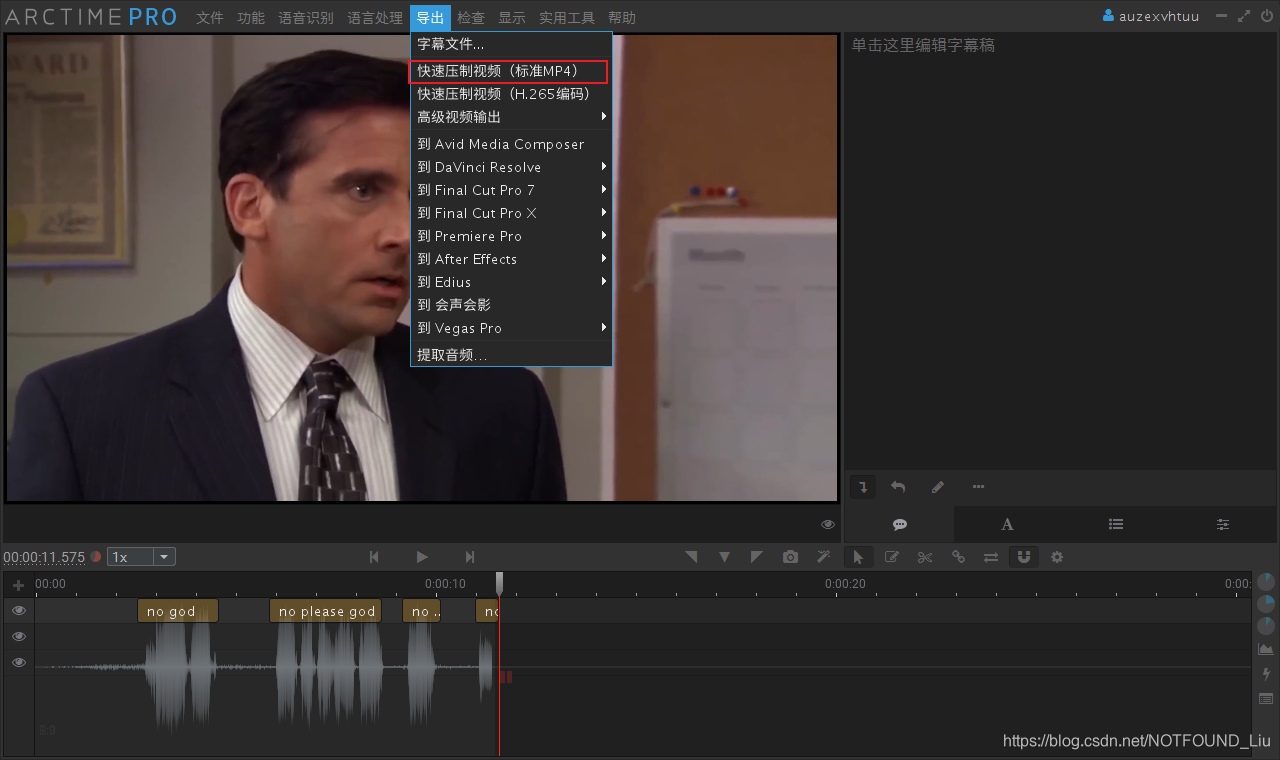1280x760 pixels.
Task: Click the pencil icon under the subtitle draft
Action: 938,487
